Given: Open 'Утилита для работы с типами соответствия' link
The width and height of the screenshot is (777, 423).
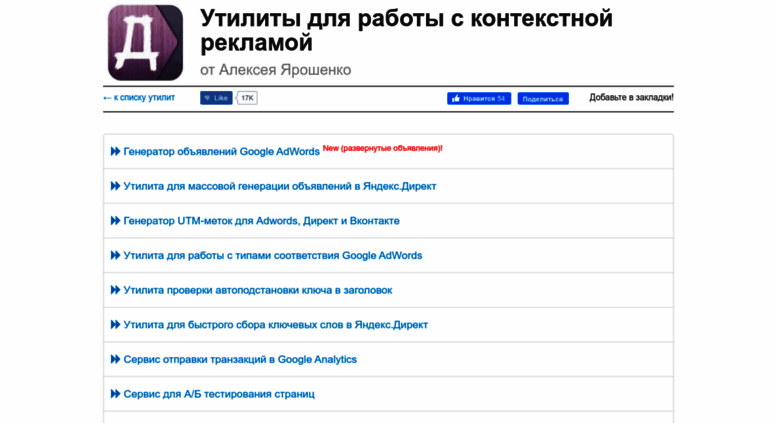Looking at the screenshot, I should [273, 256].
